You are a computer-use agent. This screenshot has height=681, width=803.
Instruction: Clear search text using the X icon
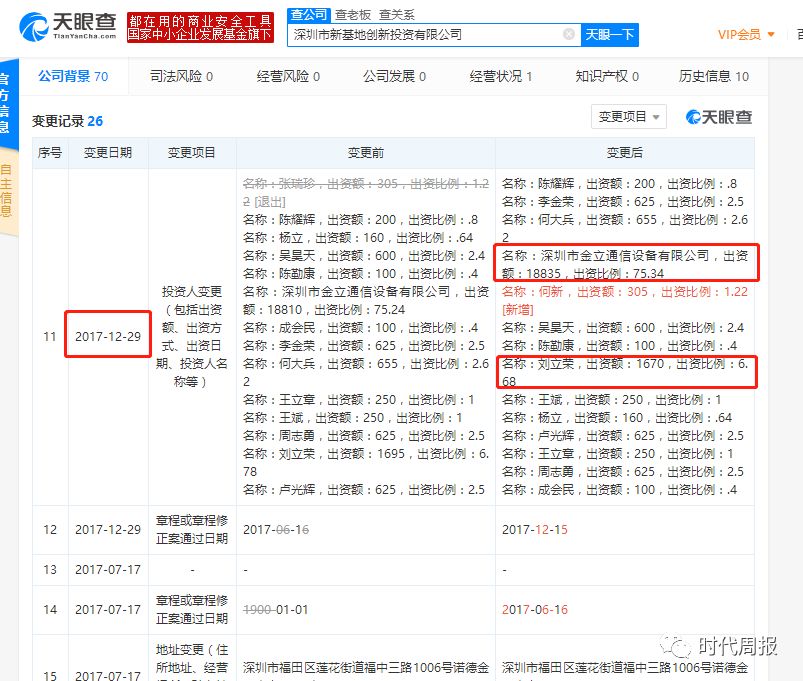570,33
